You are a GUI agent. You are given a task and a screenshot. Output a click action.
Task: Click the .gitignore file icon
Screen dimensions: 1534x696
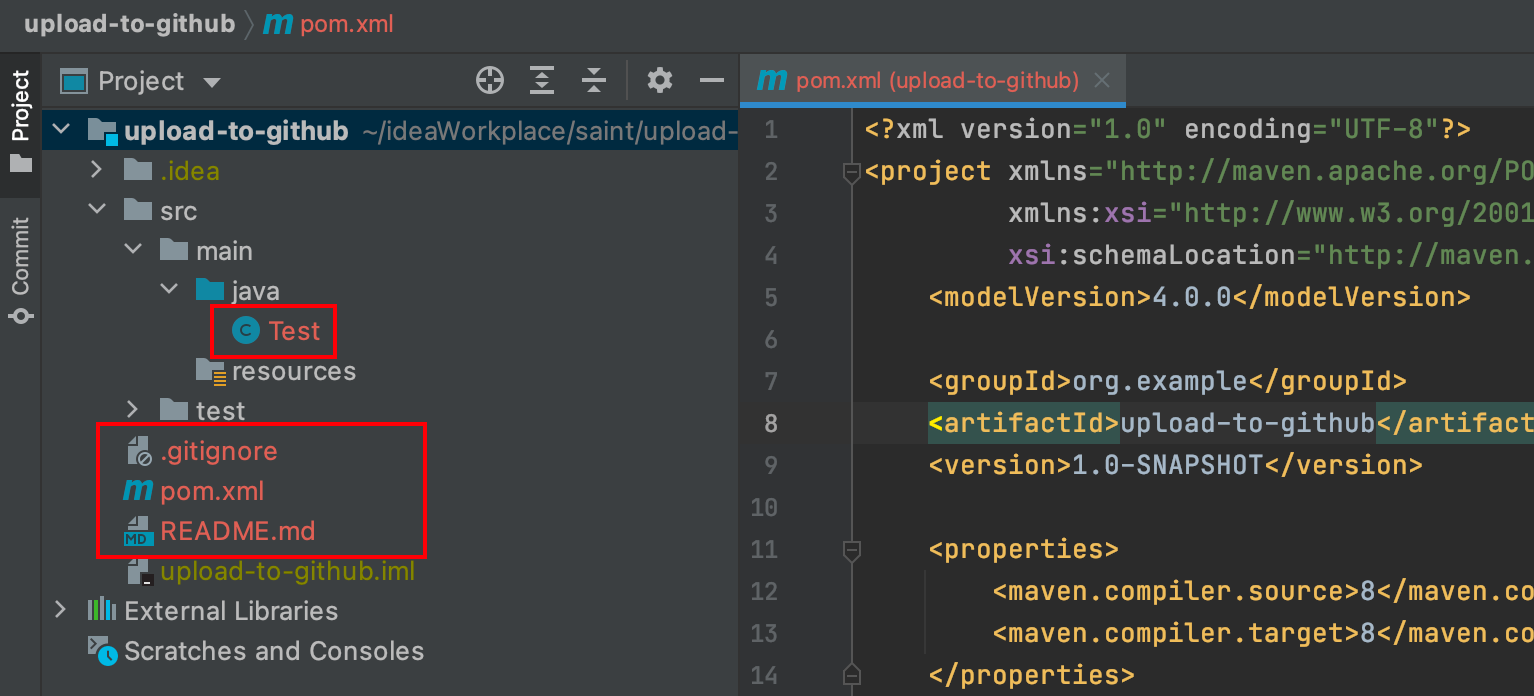coord(138,452)
